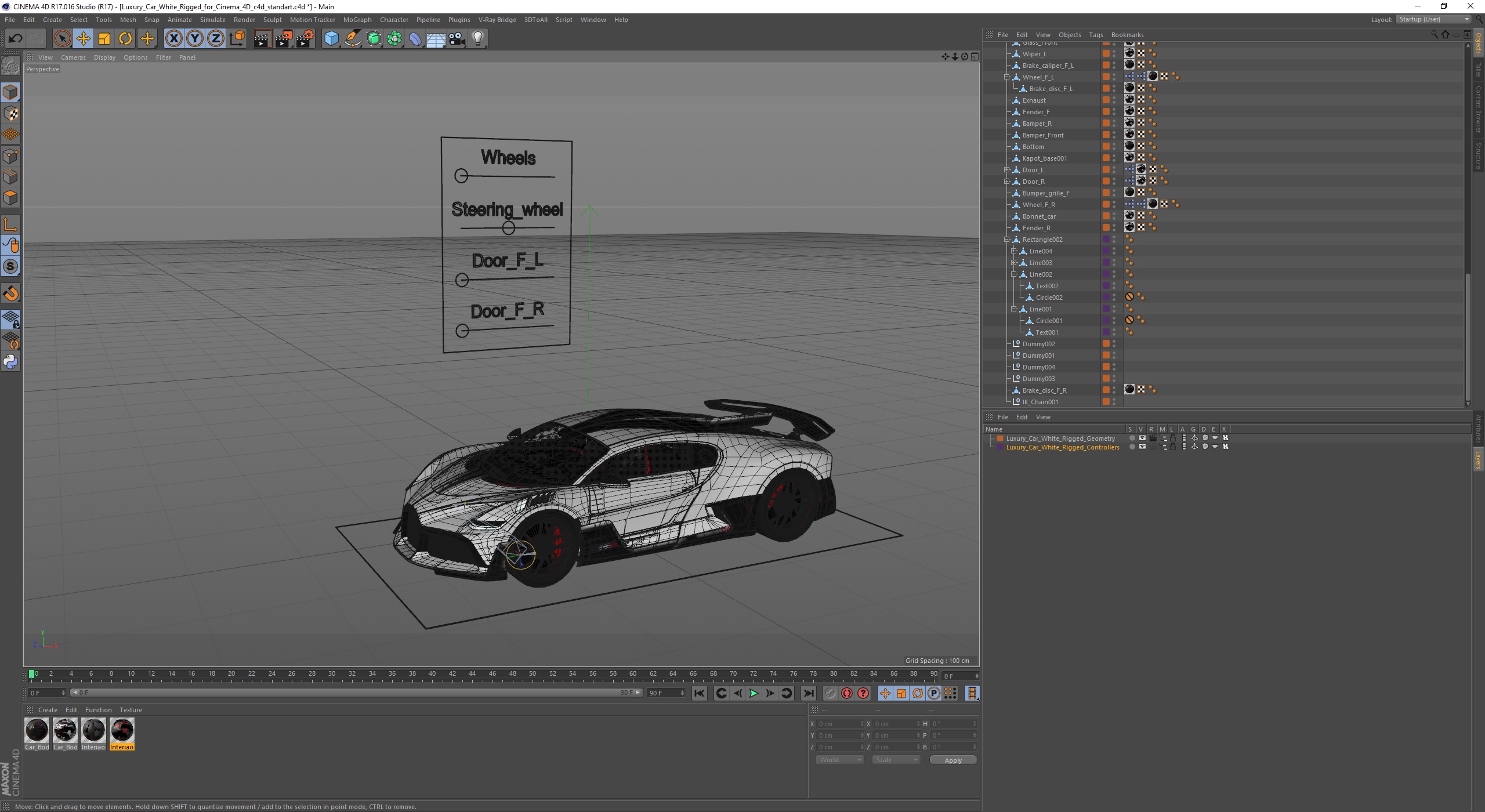The height and width of the screenshot is (812, 1485).
Task: Toggle coordinate system icon
Action: [237, 39]
